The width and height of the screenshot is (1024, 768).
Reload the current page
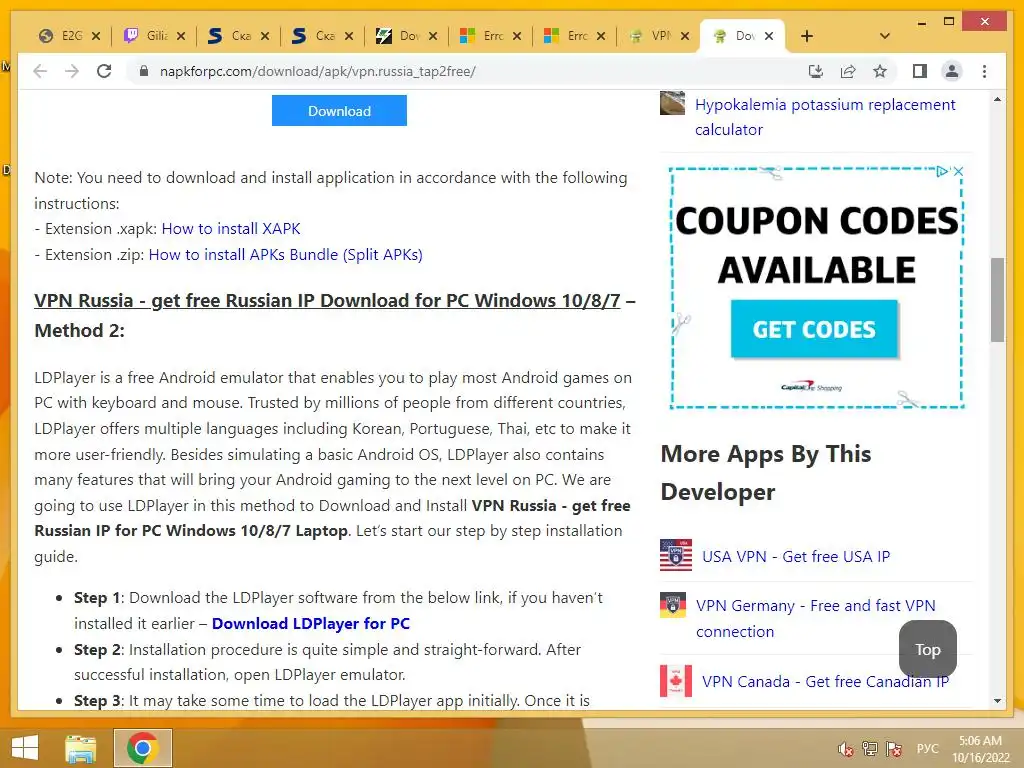[104, 71]
